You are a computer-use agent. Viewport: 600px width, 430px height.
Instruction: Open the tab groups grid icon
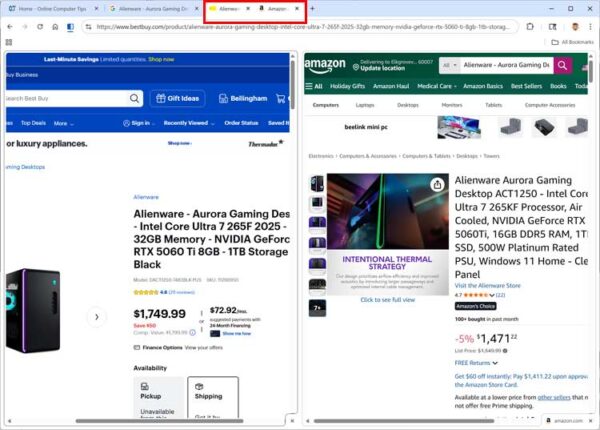(9, 42)
